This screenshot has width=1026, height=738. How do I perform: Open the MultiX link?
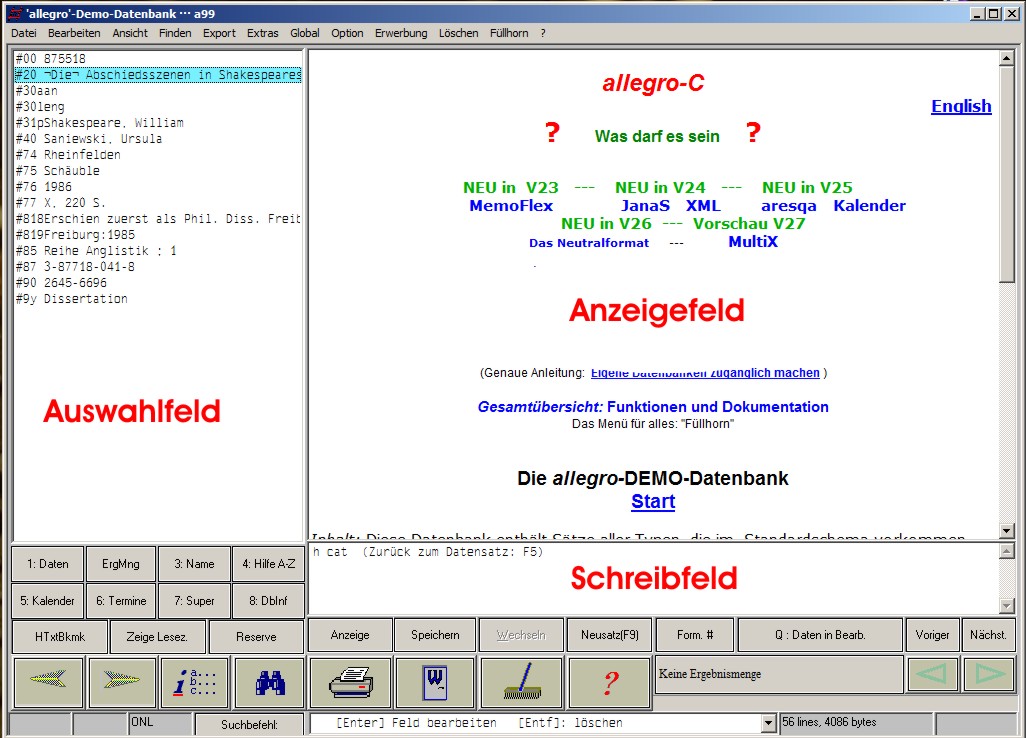tap(753, 241)
